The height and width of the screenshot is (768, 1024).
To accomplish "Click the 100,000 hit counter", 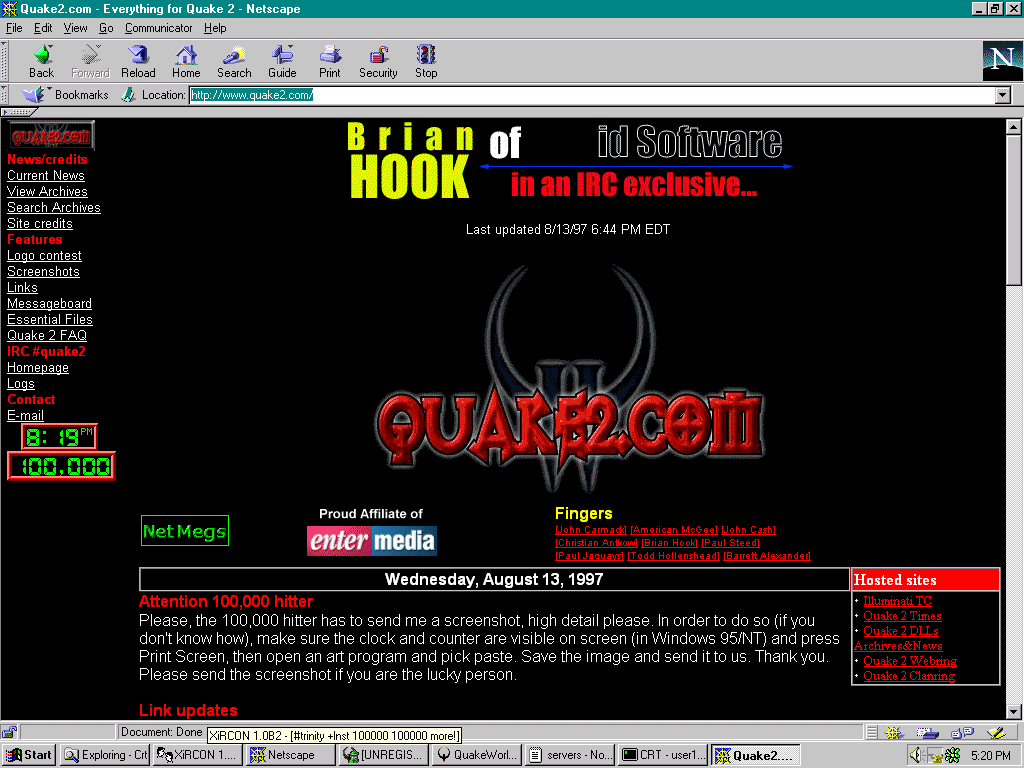I will coord(61,466).
